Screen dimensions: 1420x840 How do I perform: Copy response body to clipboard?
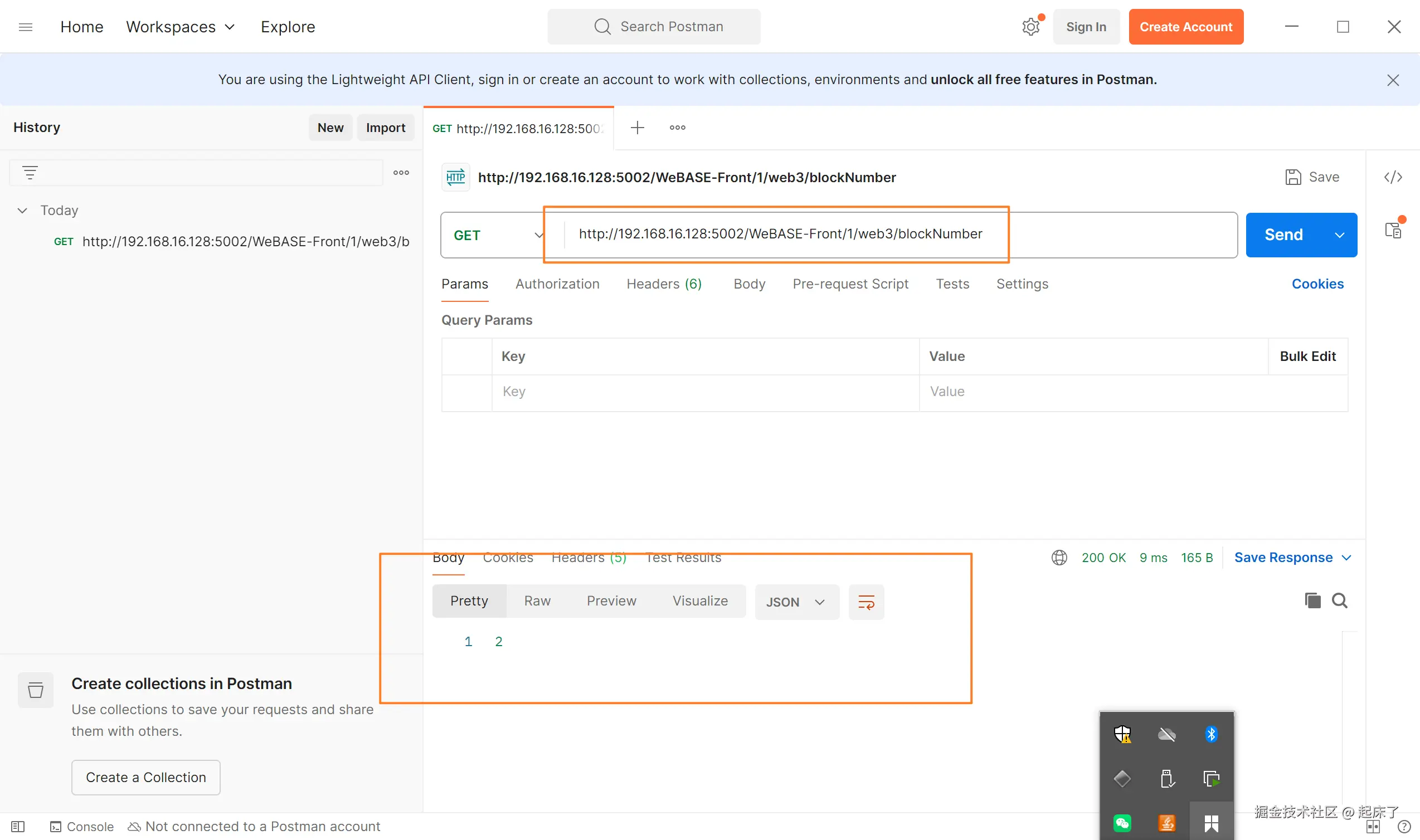click(1312, 600)
